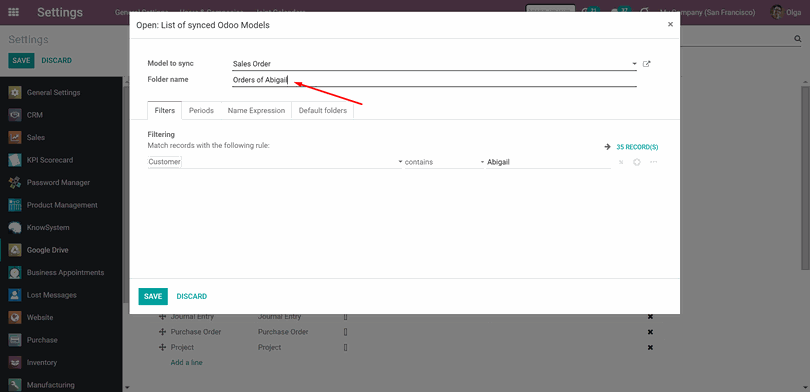Remove the Project row

click(650, 348)
